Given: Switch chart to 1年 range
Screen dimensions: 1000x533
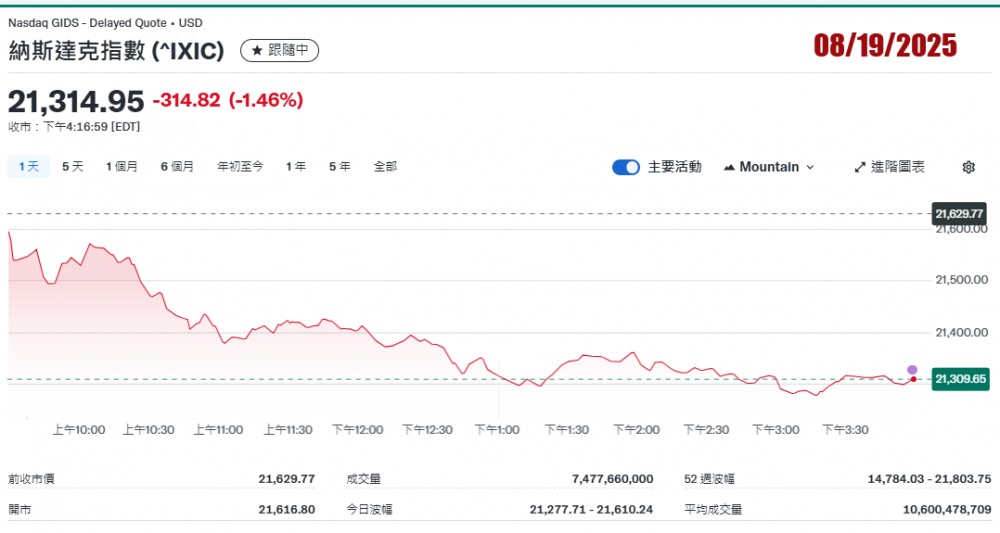Looking at the screenshot, I should coord(296,167).
